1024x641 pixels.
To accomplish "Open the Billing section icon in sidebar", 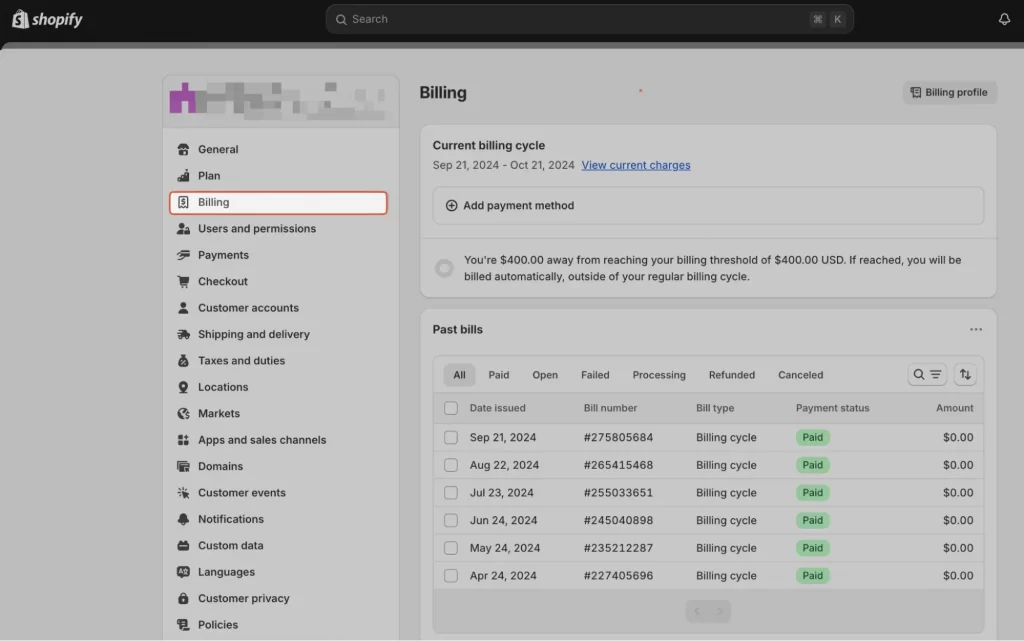I will click(x=184, y=202).
